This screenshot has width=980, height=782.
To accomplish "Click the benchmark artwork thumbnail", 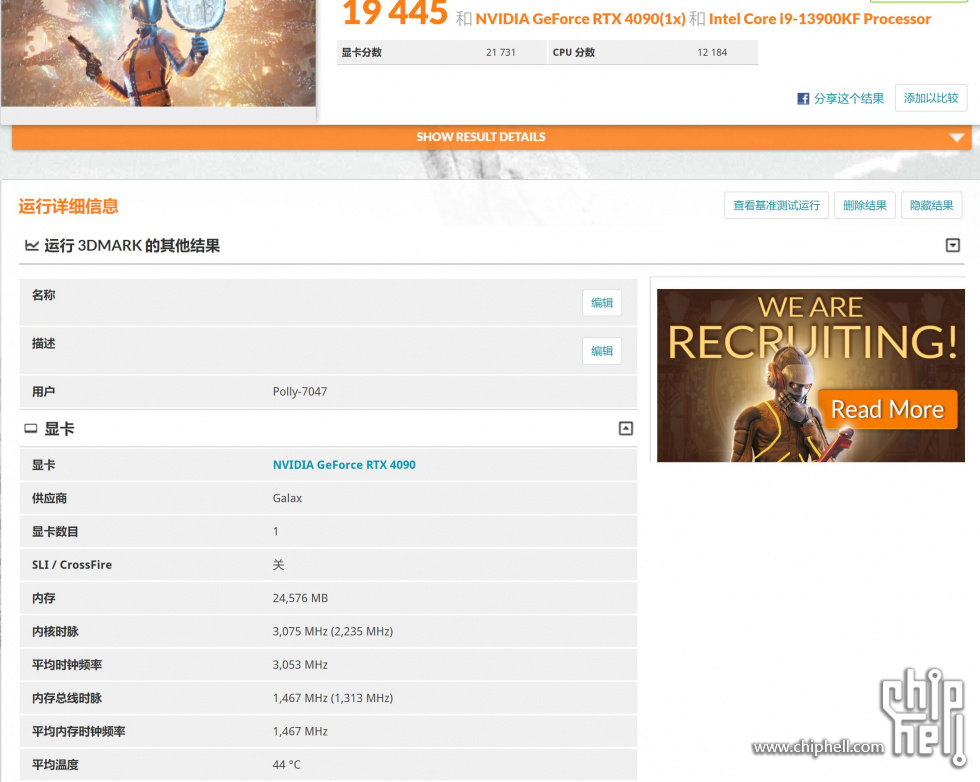I will (158, 53).
